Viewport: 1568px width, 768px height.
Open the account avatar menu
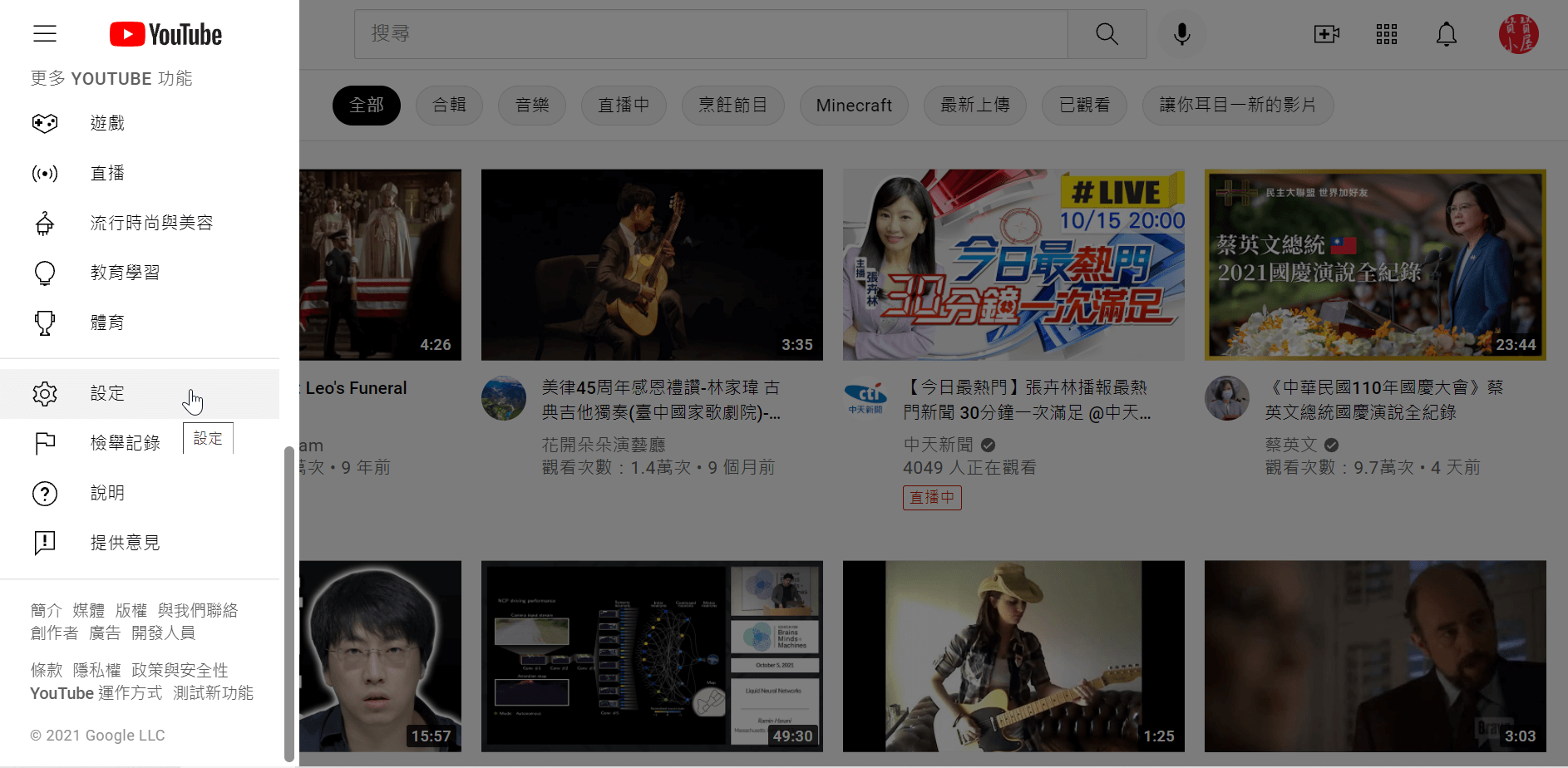click(1518, 34)
